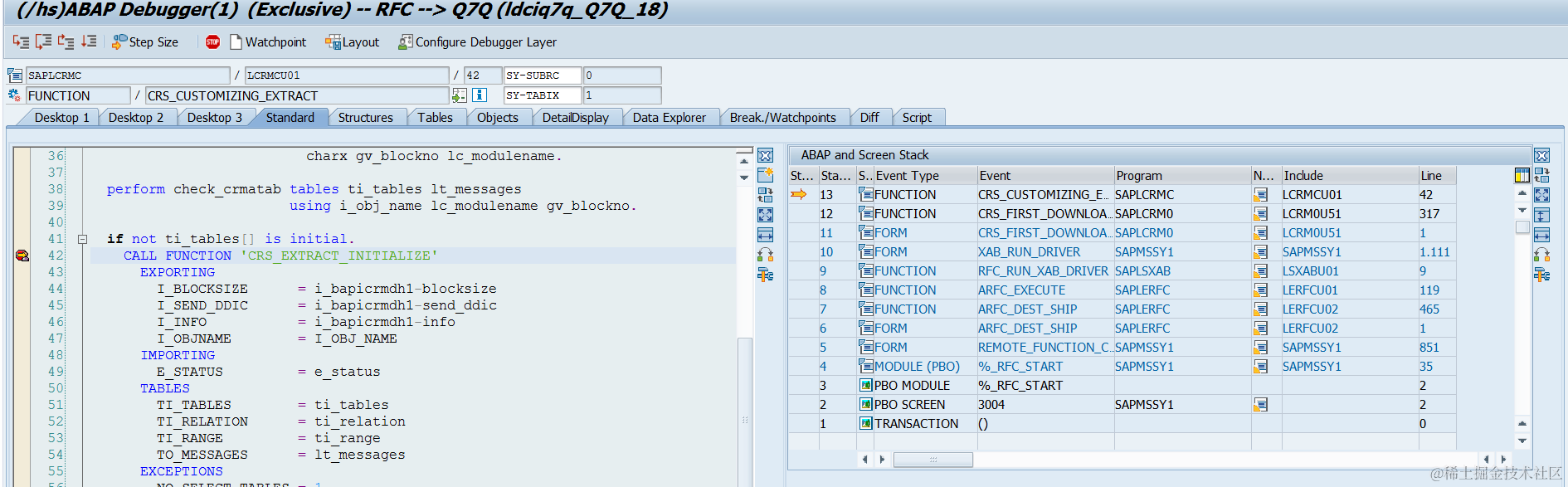Viewport: 1568px width, 487px height.
Task: Click the gear icon beside FUNCTION field
Action: pos(15,95)
